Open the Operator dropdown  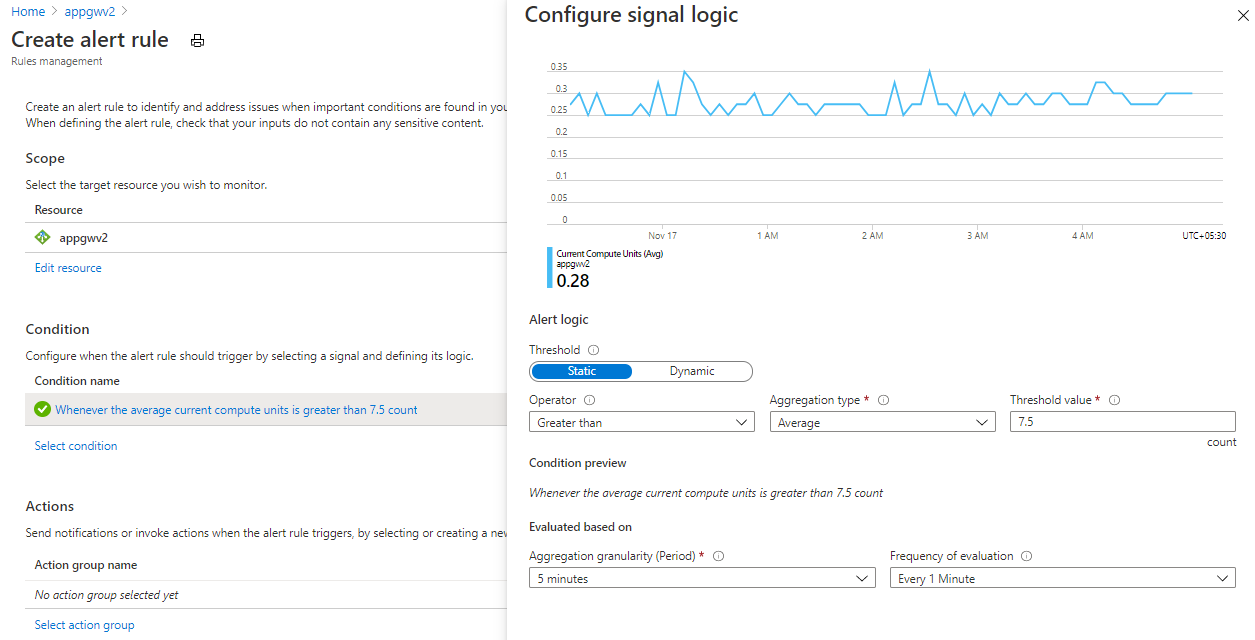pyautogui.click(x=641, y=423)
